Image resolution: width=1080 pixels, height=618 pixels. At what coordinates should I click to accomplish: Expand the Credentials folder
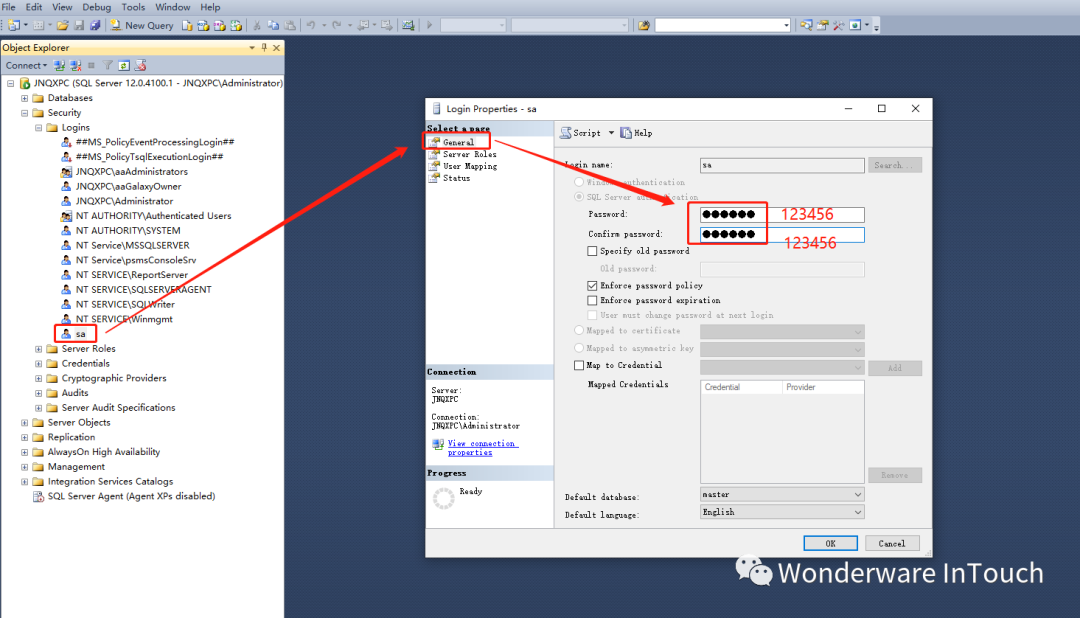pyautogui.click(x=39, y=364)
